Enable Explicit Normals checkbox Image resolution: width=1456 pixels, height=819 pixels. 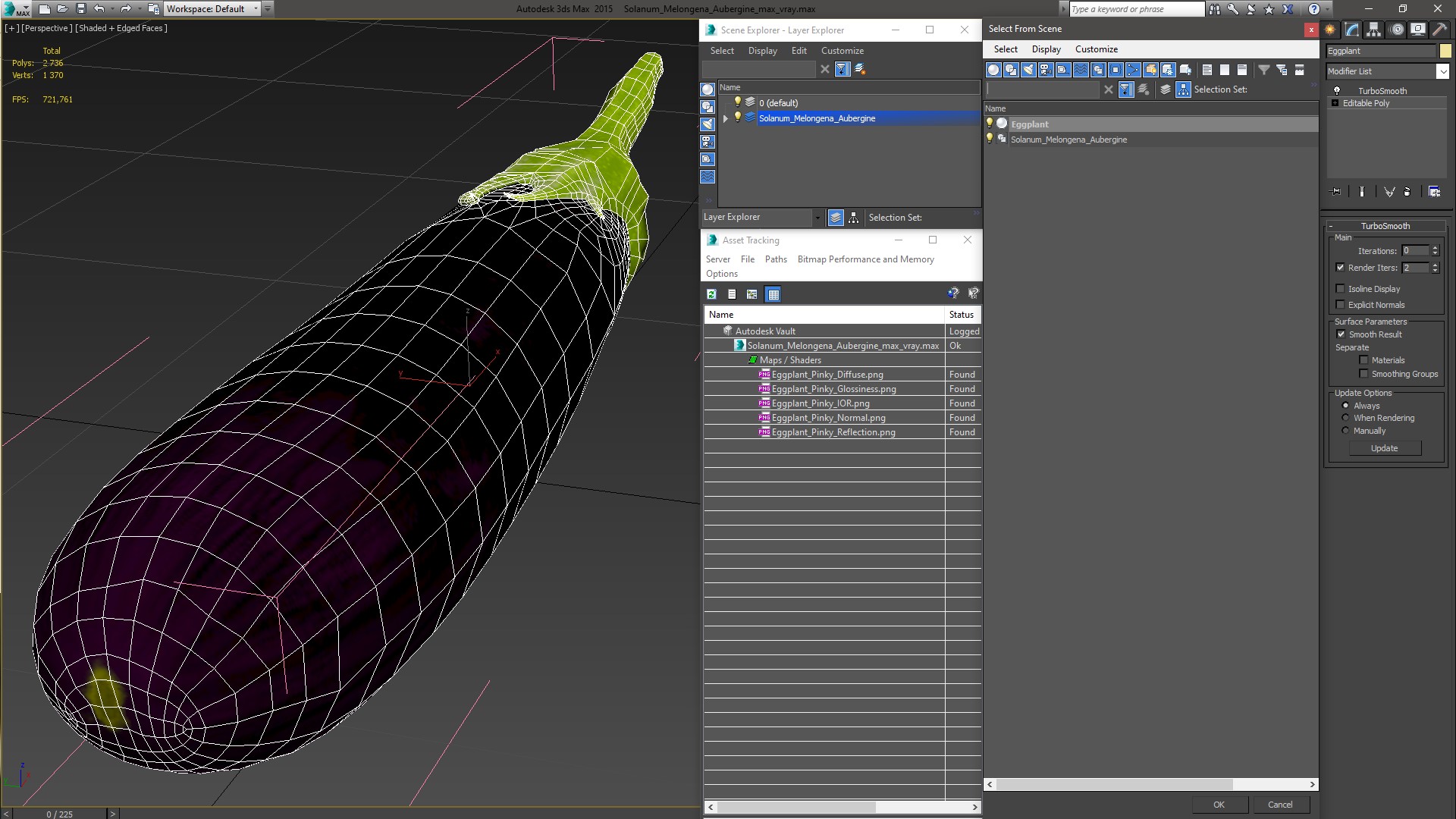pyautogui.click(x=1340, y=305)
